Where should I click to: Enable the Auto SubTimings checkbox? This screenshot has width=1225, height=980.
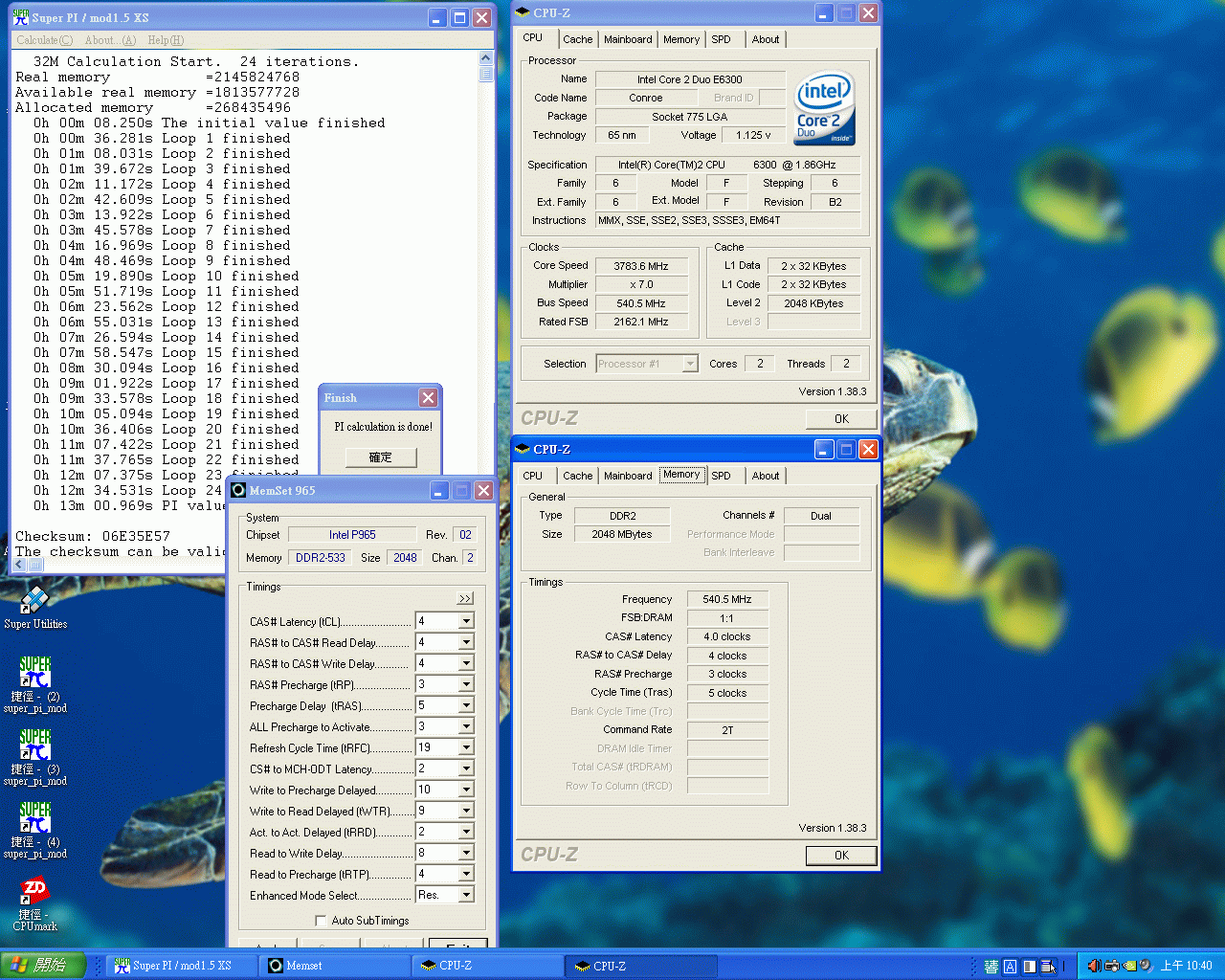pyautogui.click(x=321, y=921)
